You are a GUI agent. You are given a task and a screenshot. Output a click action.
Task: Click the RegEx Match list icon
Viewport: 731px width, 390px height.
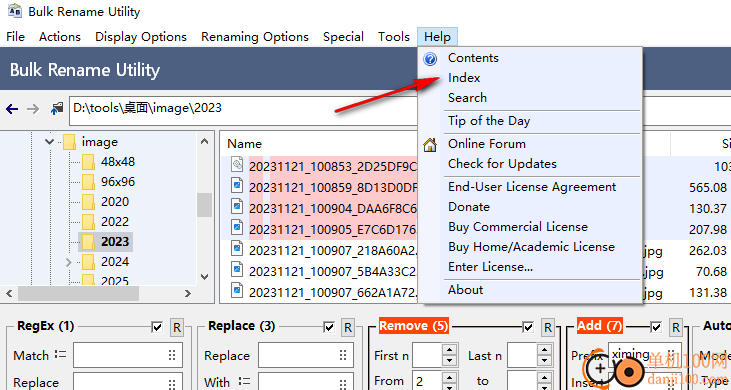click(x=61, y=355)
